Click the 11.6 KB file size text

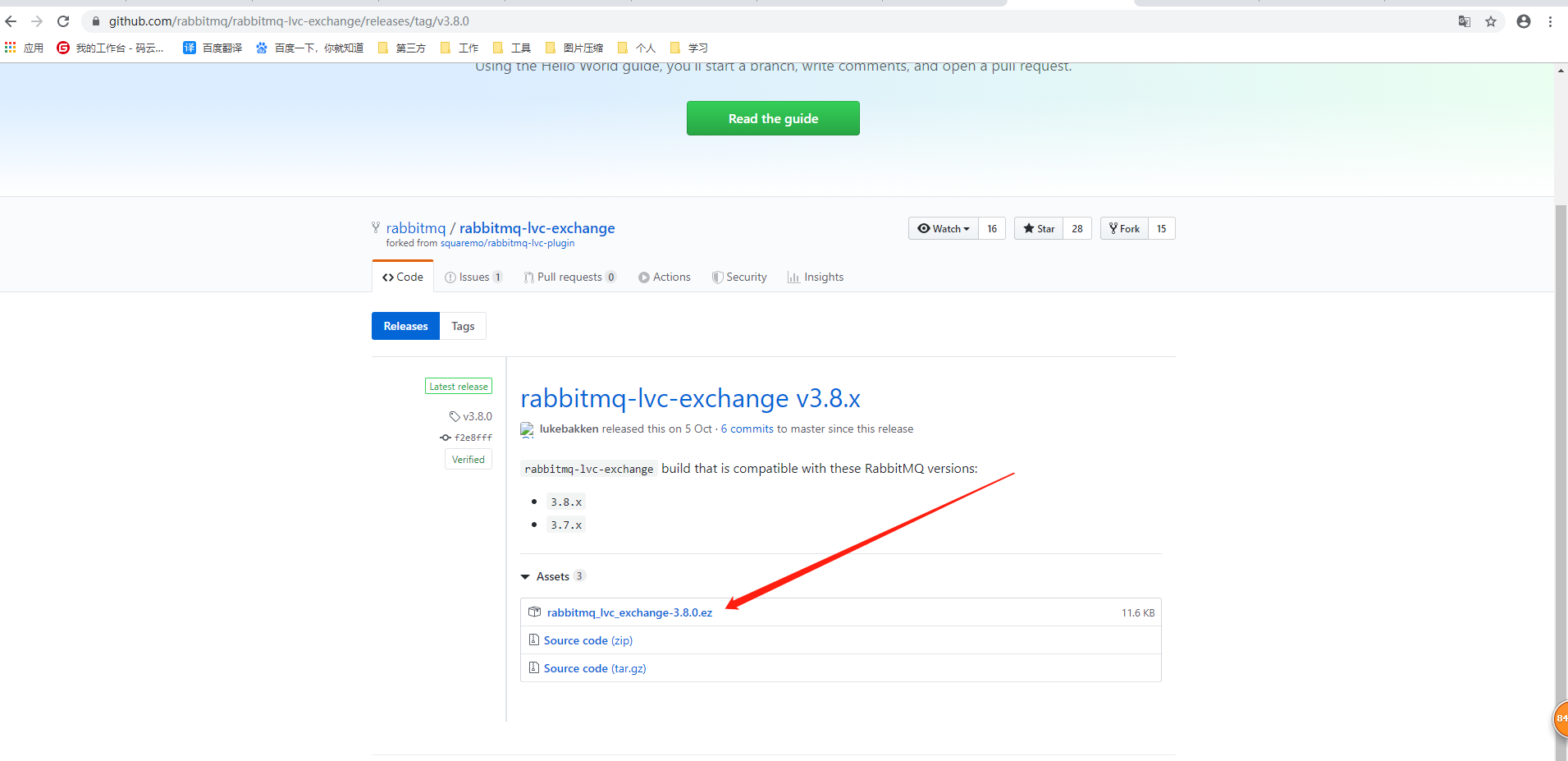point(1138,612)
